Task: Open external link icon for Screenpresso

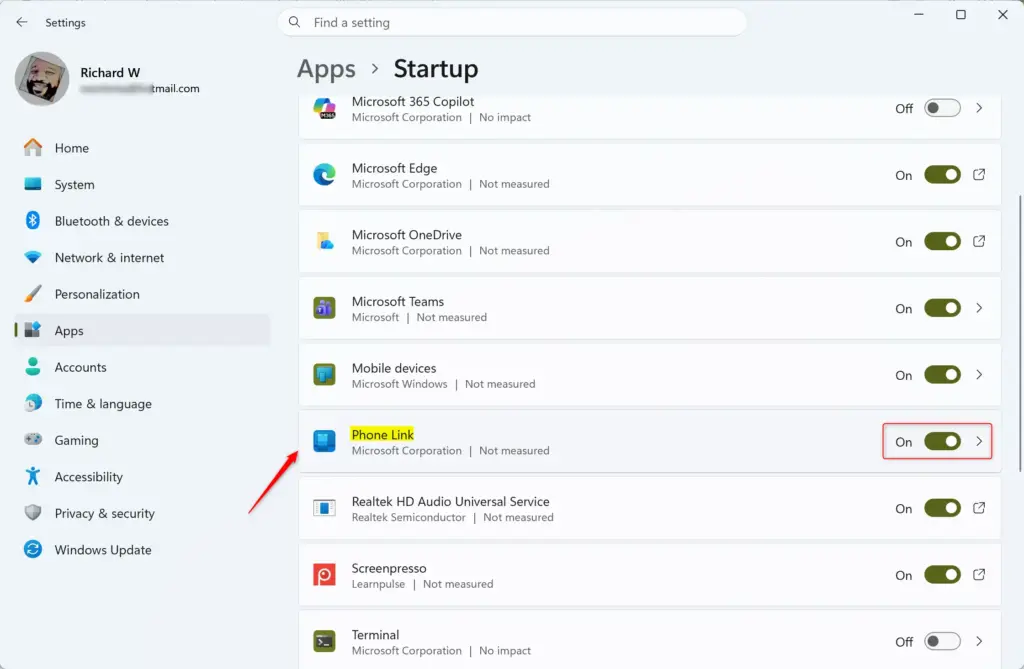Action: [x=979, y=574]
